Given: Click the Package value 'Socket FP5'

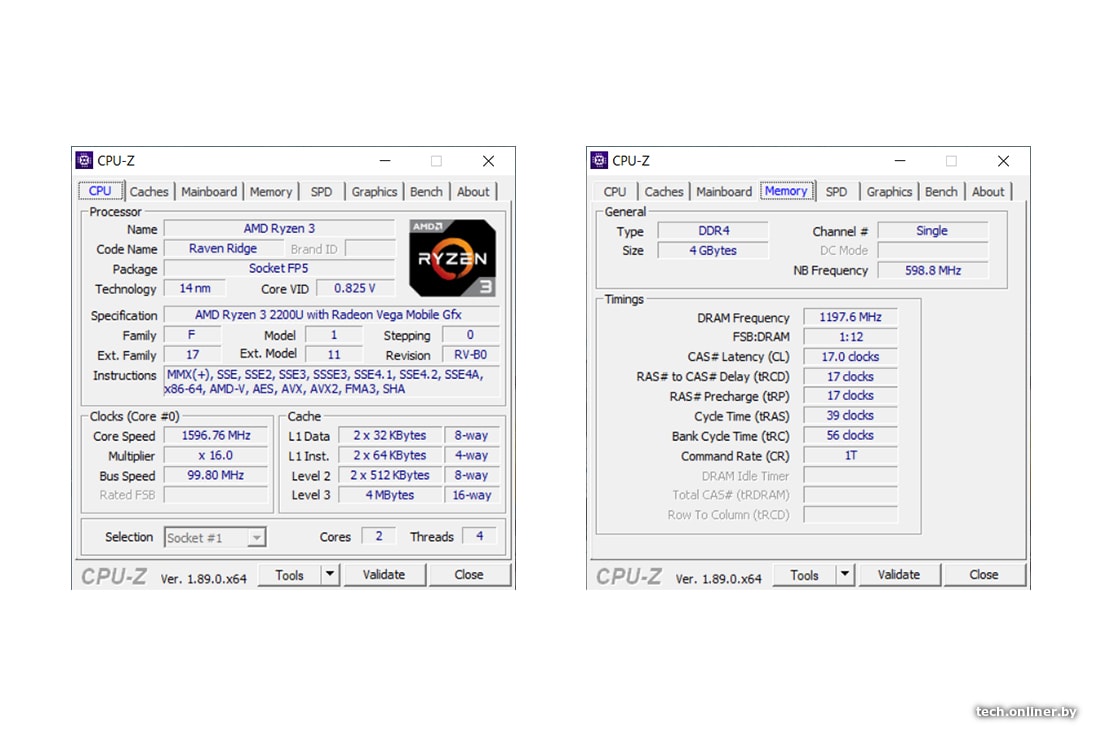Looking at the screenshot, I should click(279, 268).
